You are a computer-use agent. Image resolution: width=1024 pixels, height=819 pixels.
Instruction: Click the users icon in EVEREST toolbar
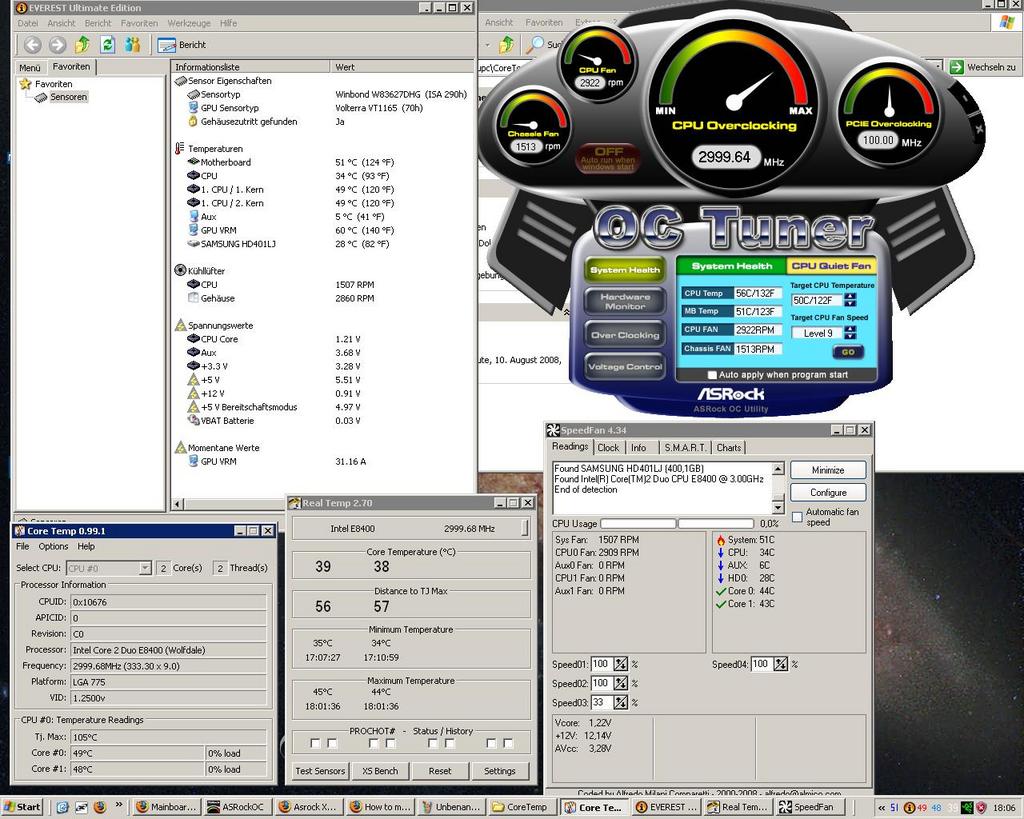coord(132,45)
